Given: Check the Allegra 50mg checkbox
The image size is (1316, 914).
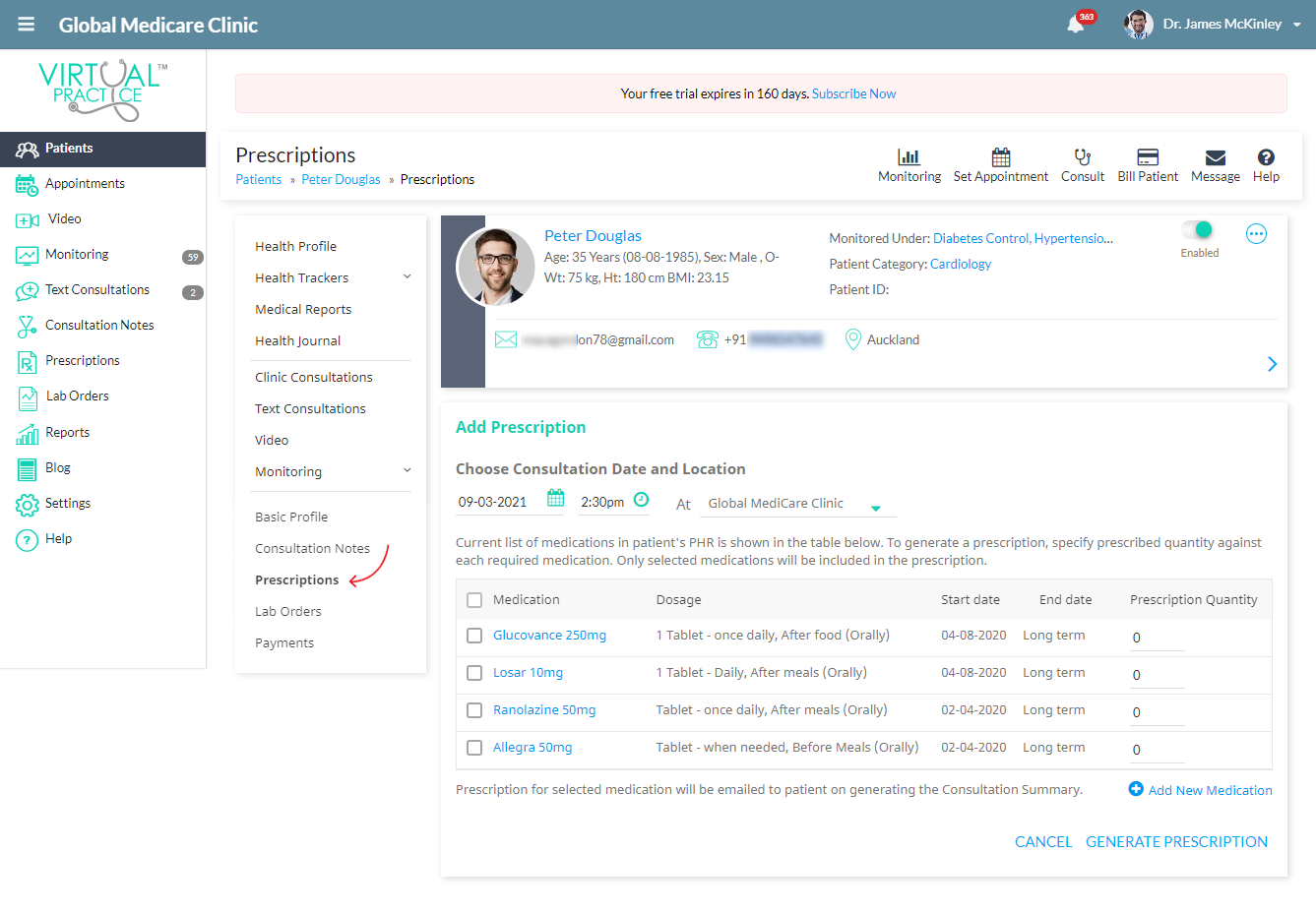Looking at the screenshot, I should pos(474,748).
